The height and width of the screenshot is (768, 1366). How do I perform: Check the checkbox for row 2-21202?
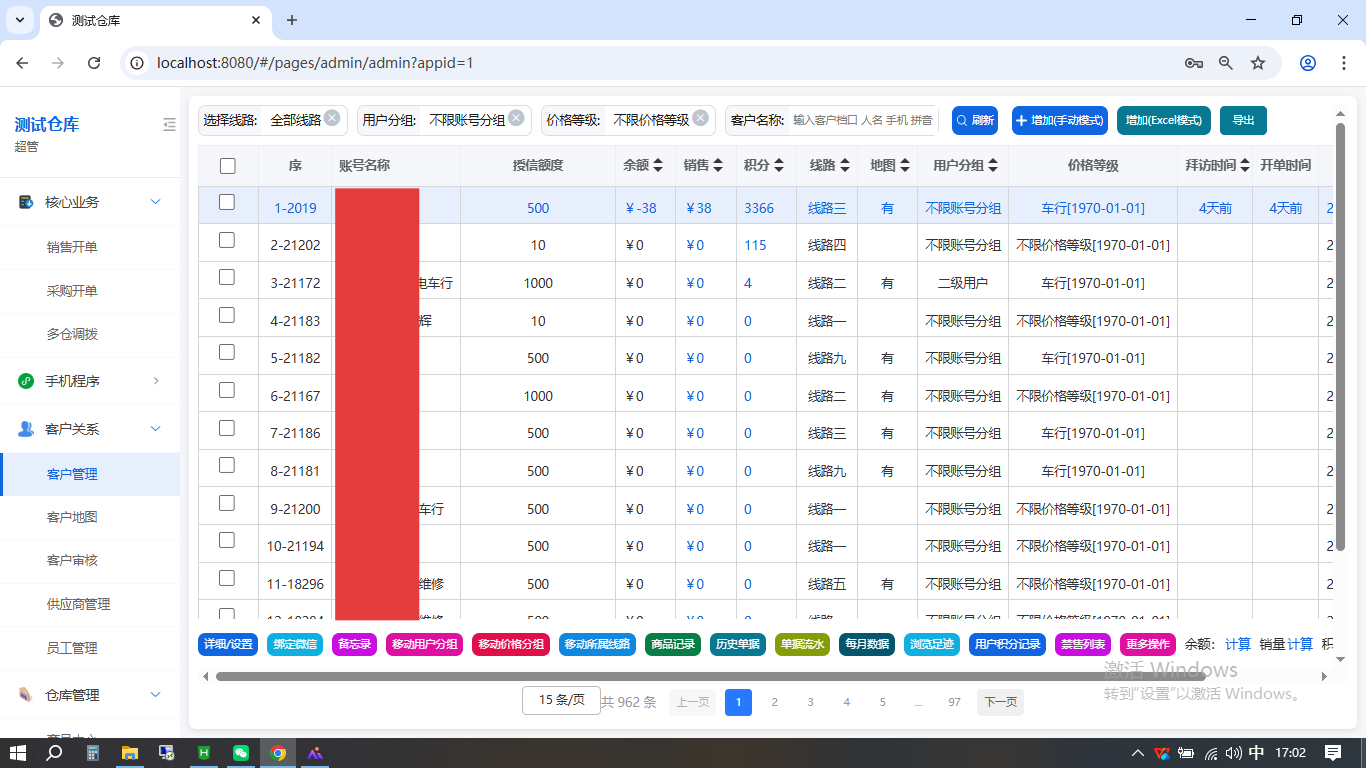pos(227,240)
